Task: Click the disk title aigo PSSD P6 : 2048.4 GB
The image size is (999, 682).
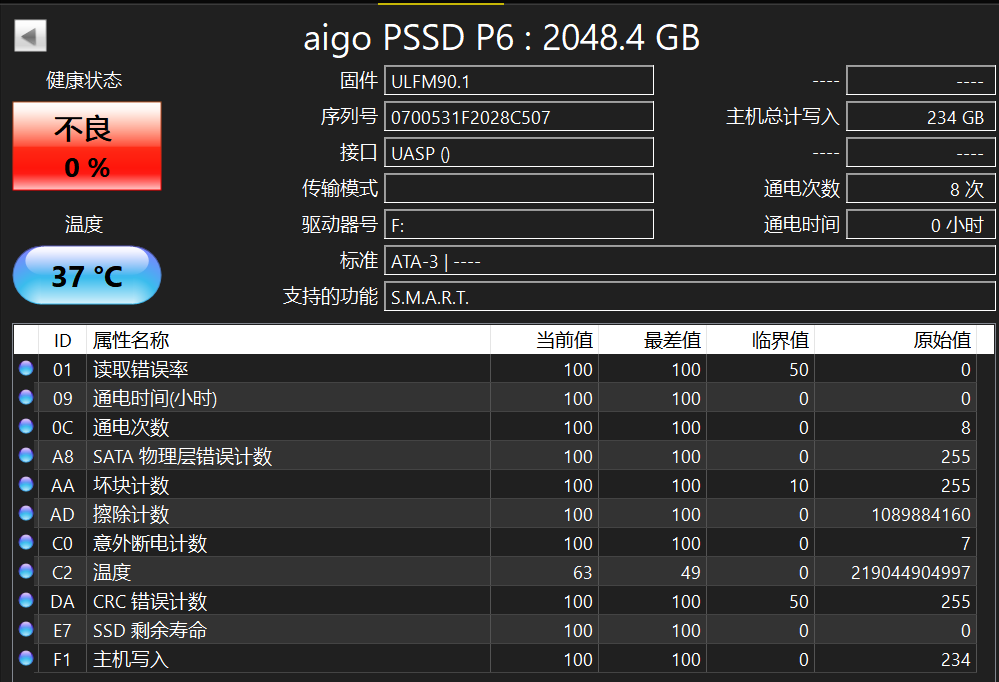Action: pyautogui.click(x=501, y=38)
